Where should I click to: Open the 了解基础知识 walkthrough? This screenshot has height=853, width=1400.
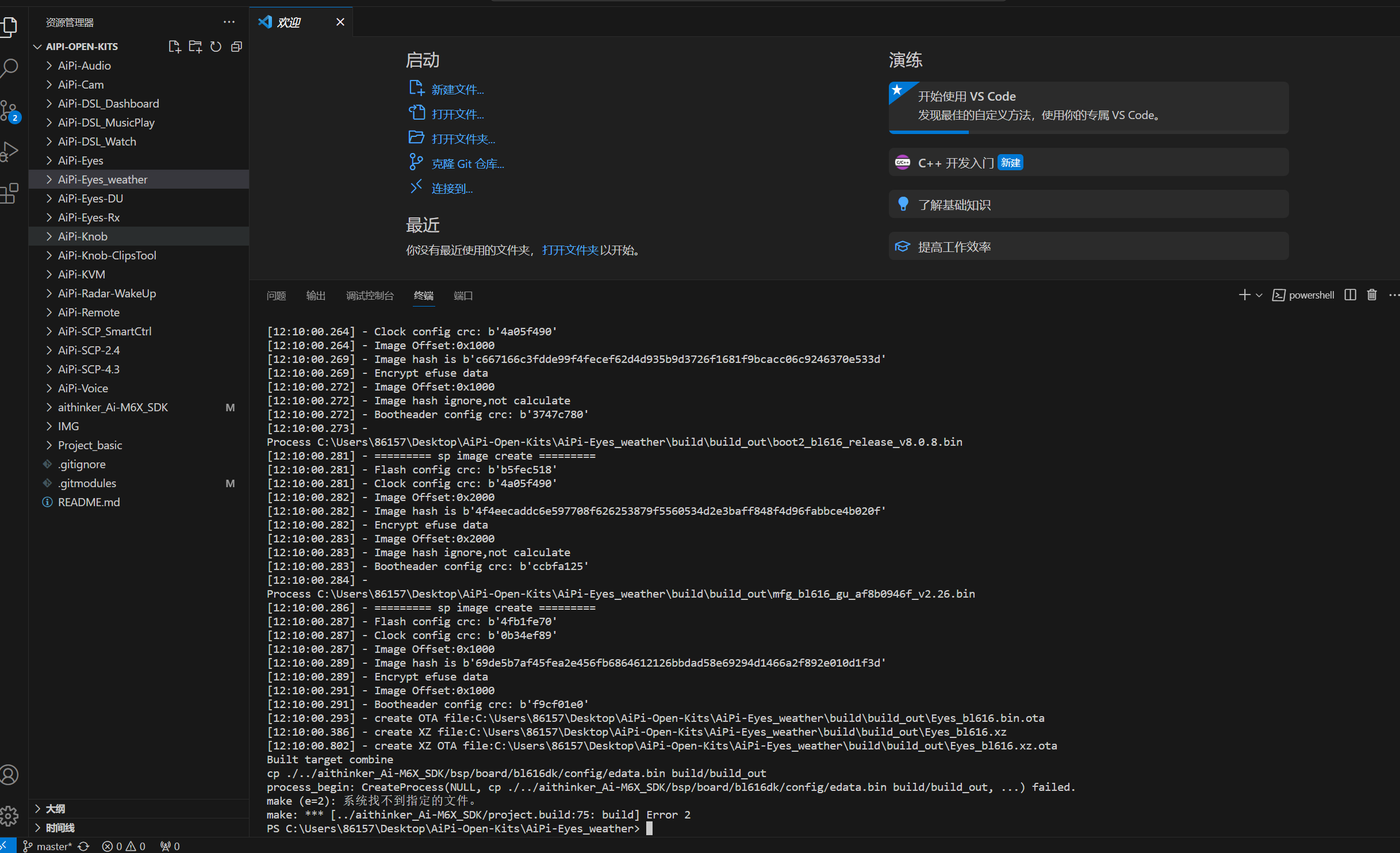tap(1088, 205)
